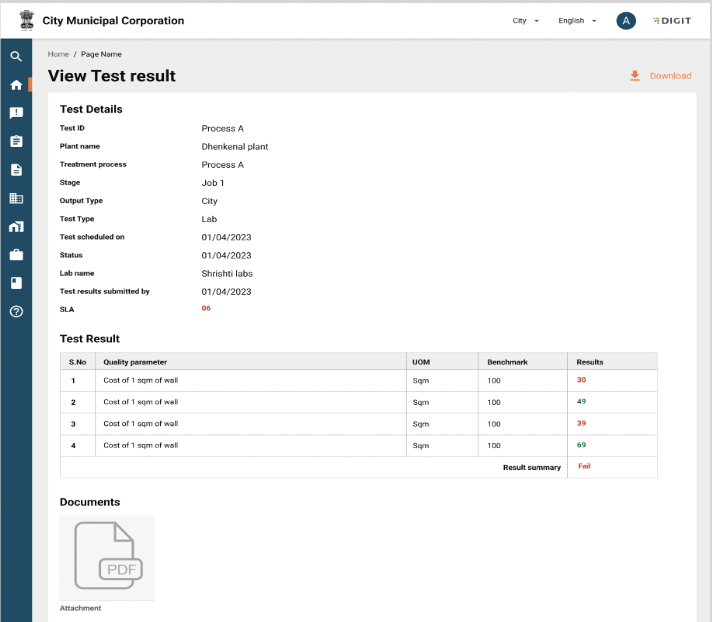Expand the City dropdown in the header
712x622 pixels.
526,21
